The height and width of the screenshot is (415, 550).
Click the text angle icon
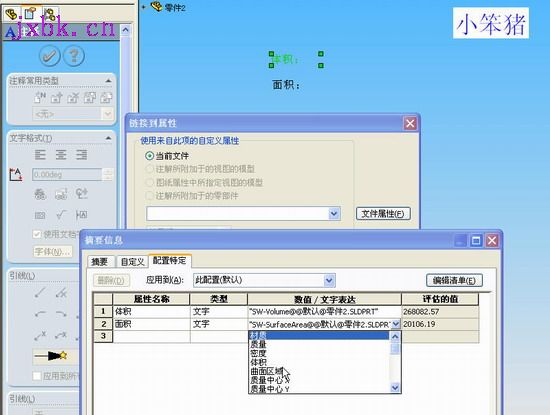point(16,175)
